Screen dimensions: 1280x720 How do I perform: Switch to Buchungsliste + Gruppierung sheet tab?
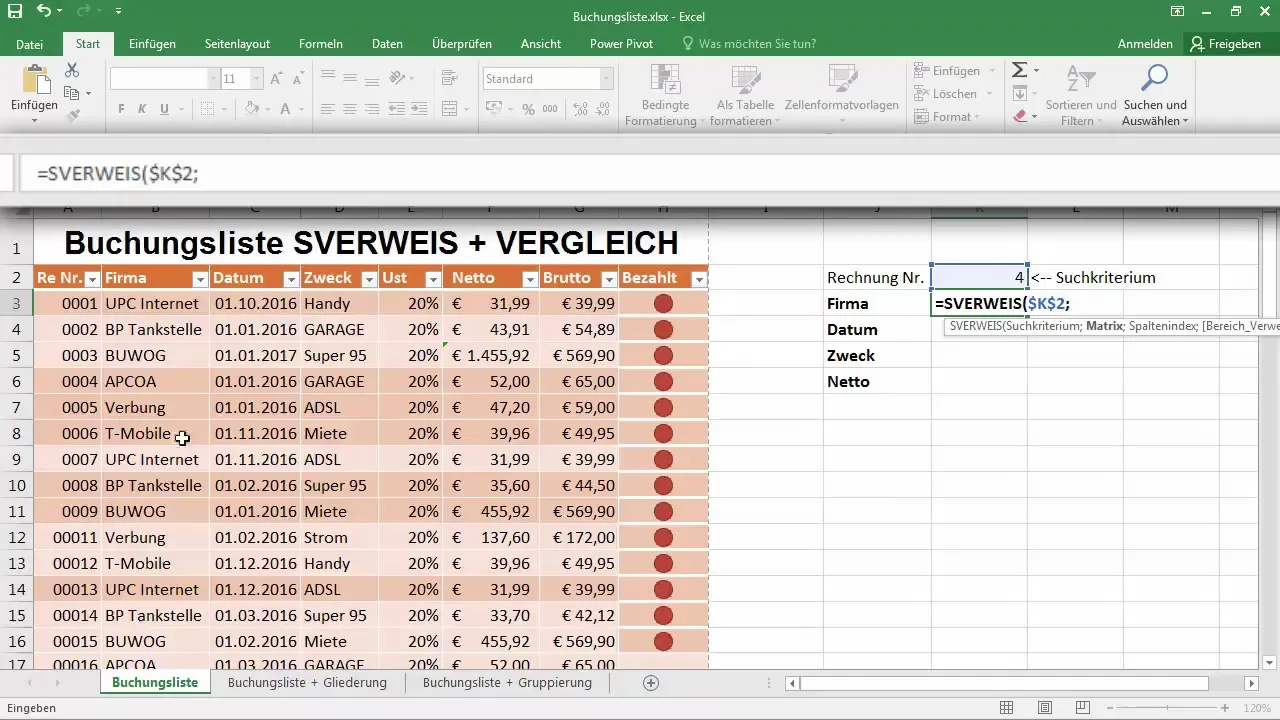507,683
